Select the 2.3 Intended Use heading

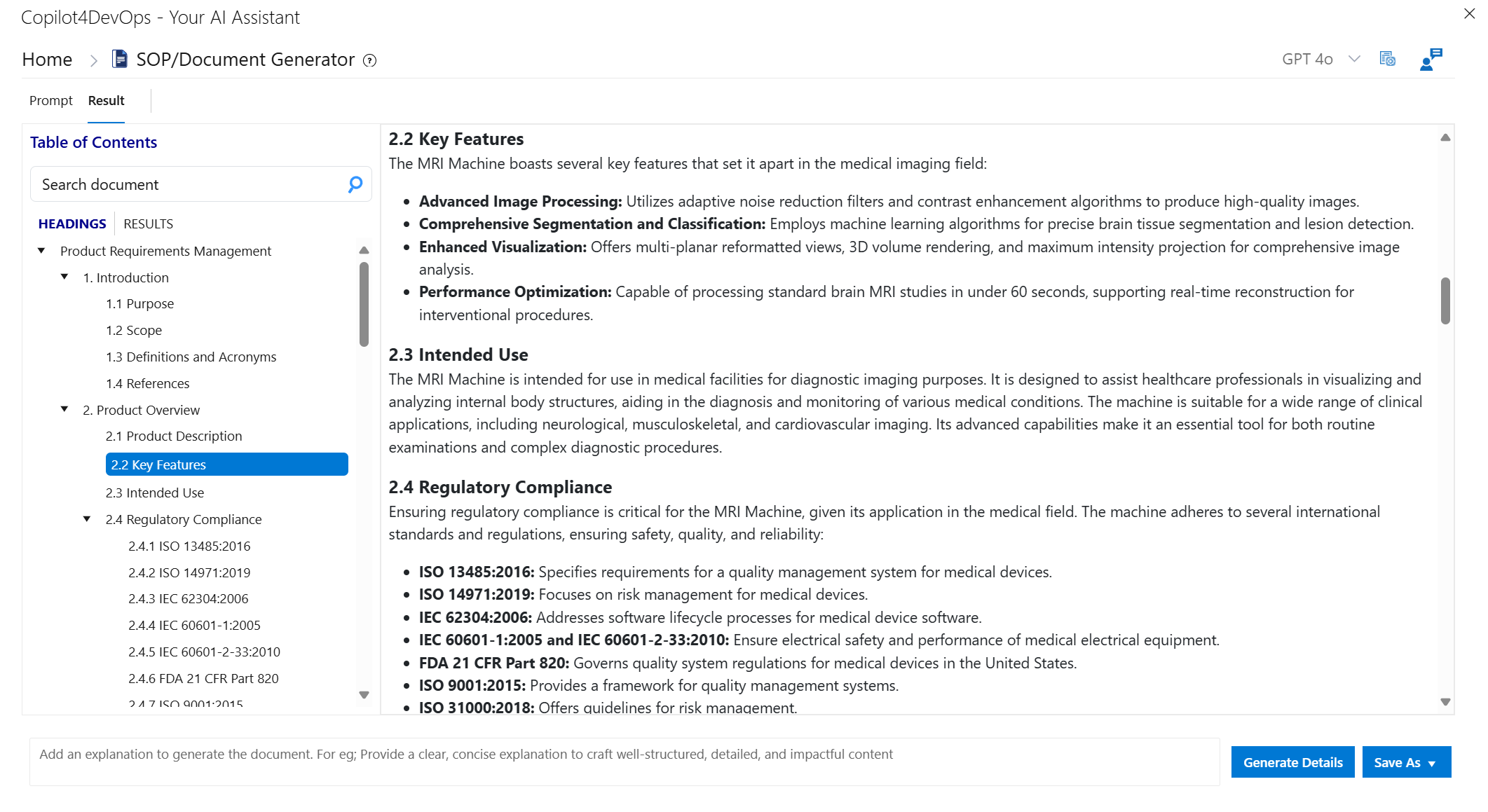tap(155, 493)
